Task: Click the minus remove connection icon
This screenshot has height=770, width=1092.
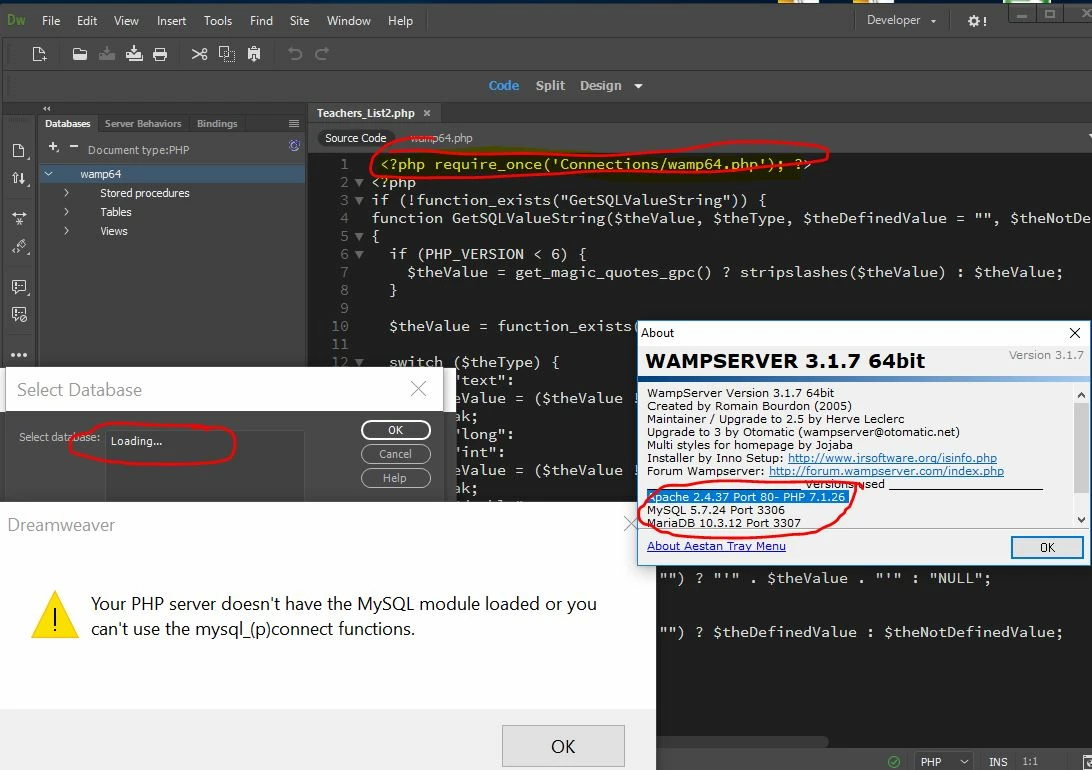Action: tap(74, 147)
